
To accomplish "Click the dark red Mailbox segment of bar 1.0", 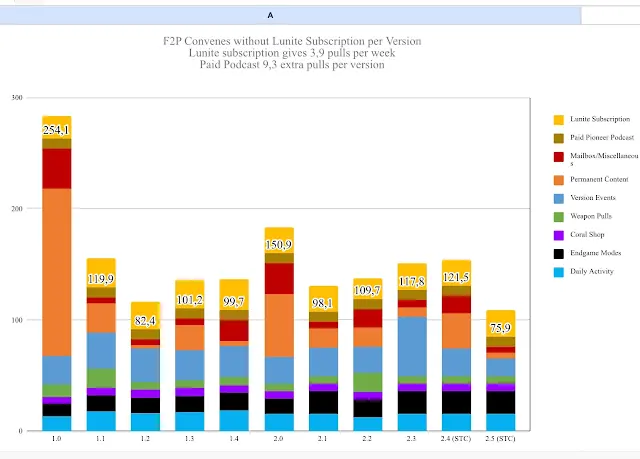I will [57, 169].
